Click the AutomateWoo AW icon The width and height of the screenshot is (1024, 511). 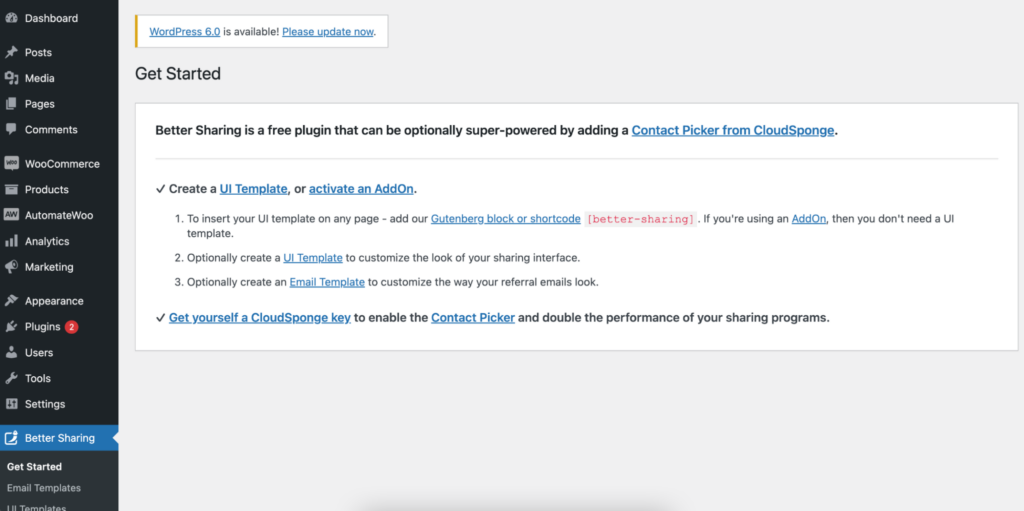[11, 215]
